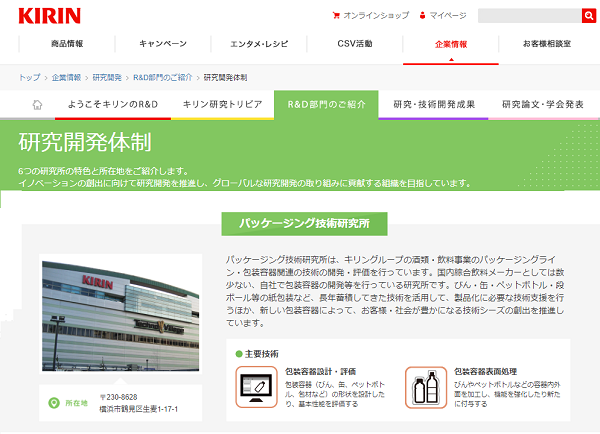Click the home icon in R&D tabs
Viewport: 600px width, 434px height.
pyautogui.click(x=38, y=104)
